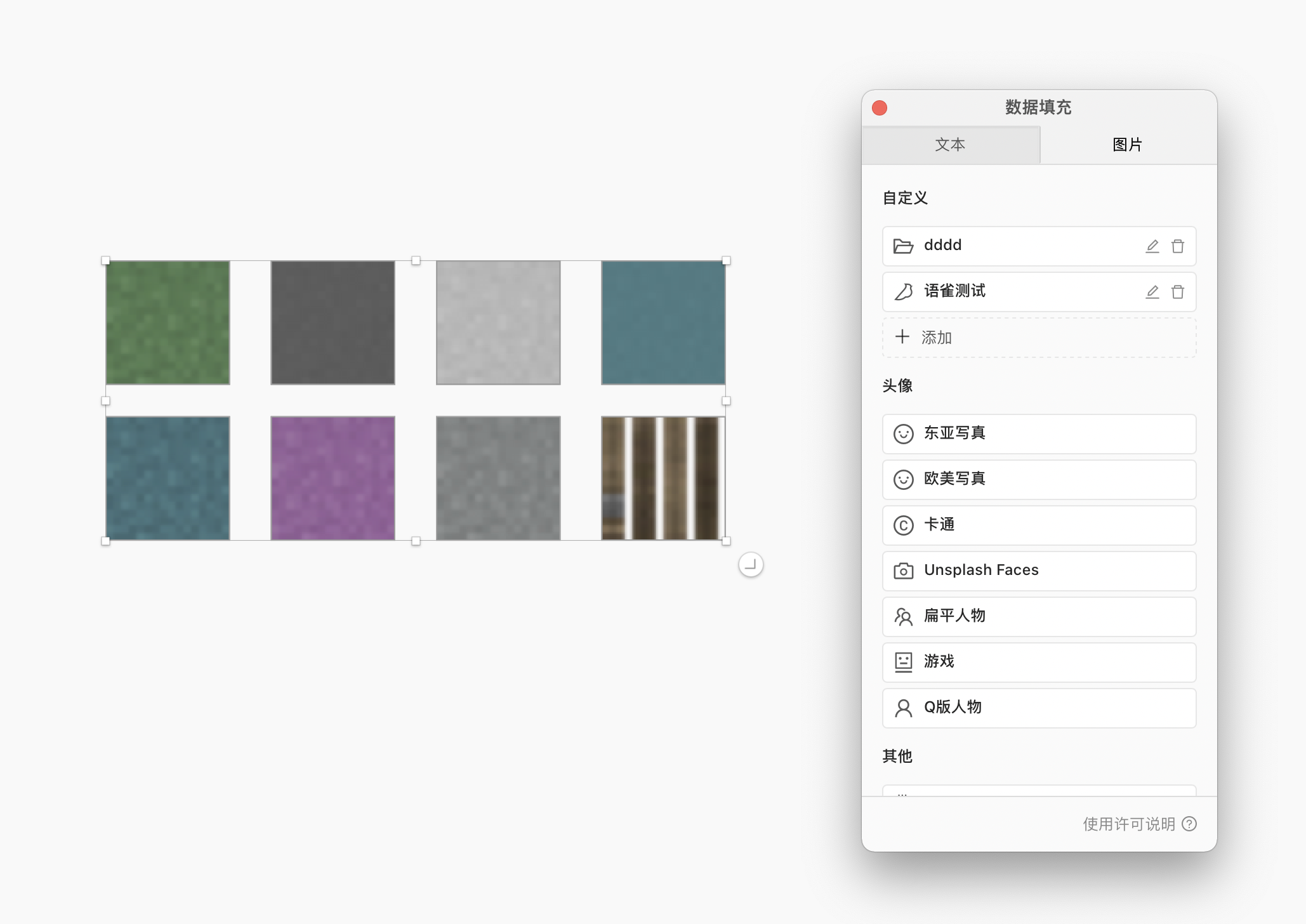The height and width of the screenshot is (924, 1306).
Task: Click the 游戏 avatar option
Action: click(x=1039, y=662)
